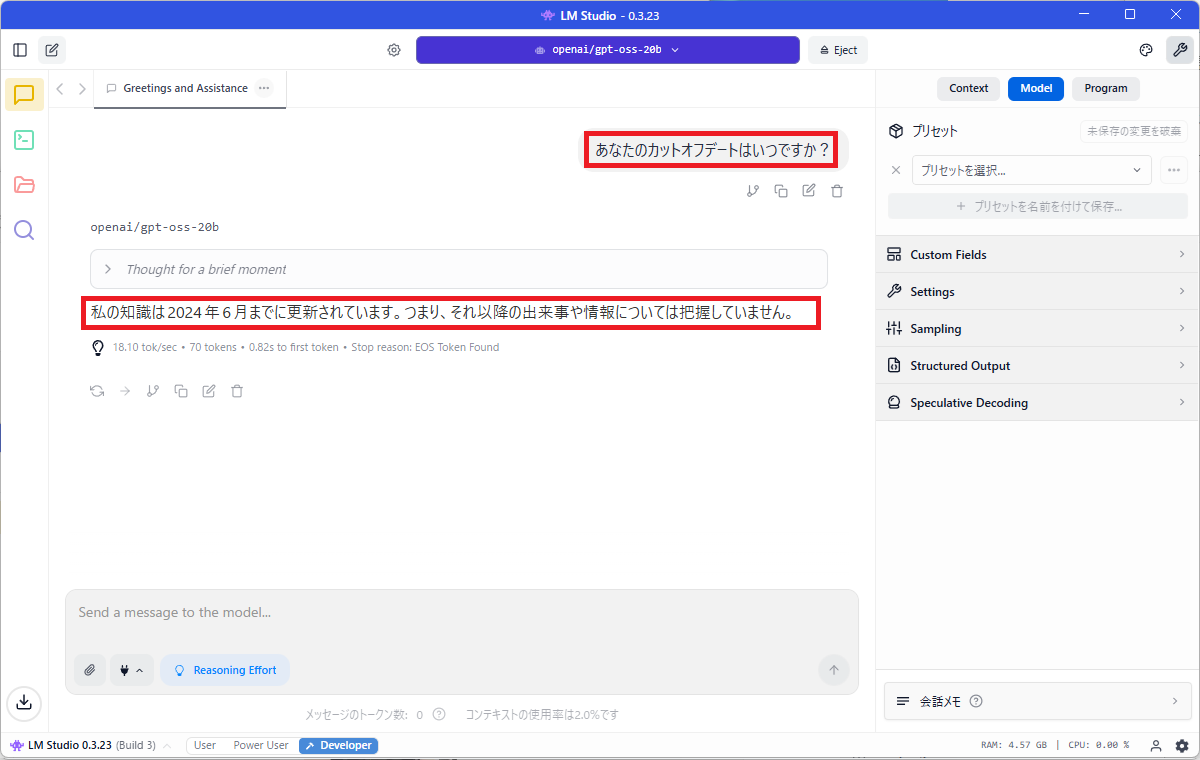Screen dimensions: 1200x760
Task: Toggle Reasoning Effort option
Action: [x=225, y=670]
